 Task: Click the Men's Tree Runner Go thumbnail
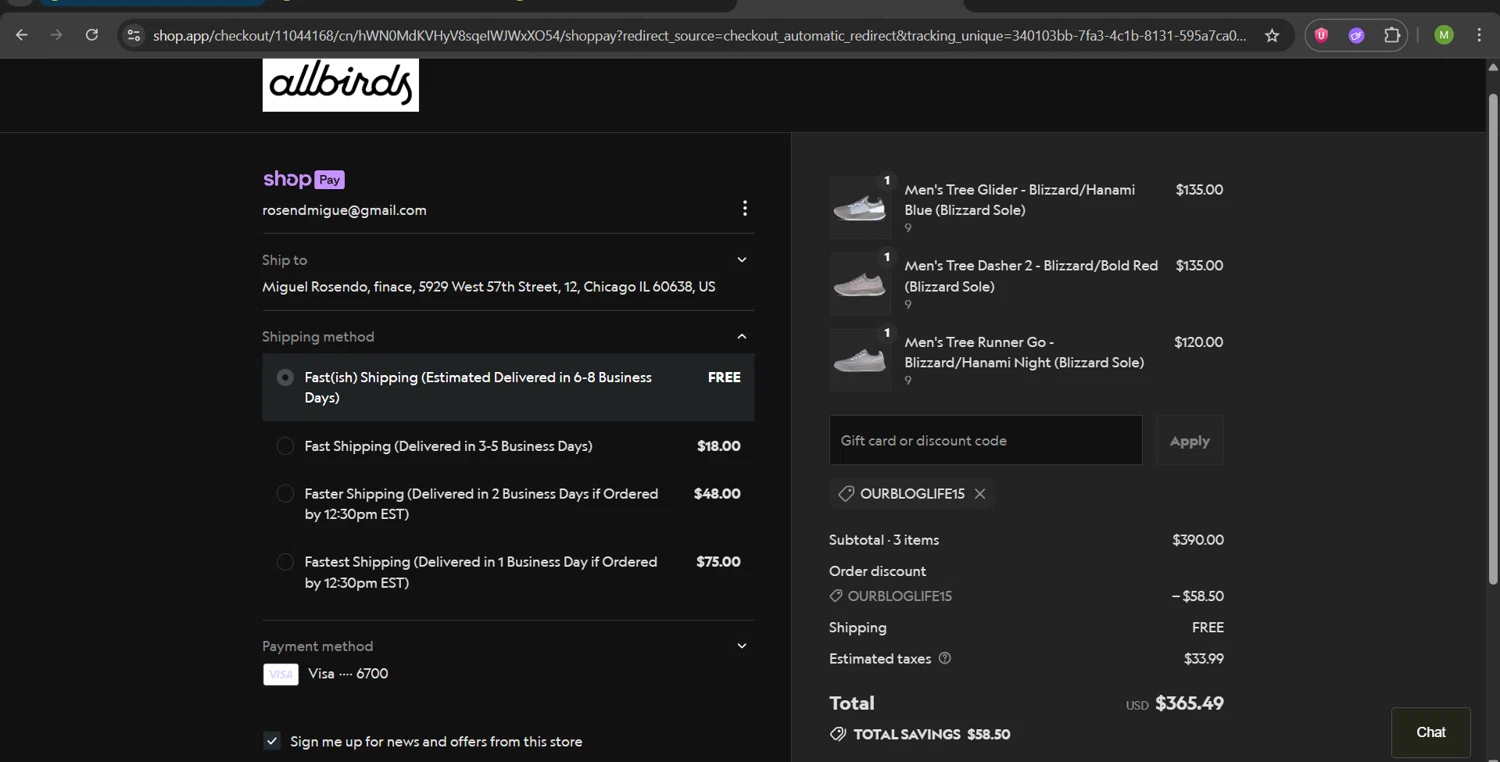click(860, 360)
